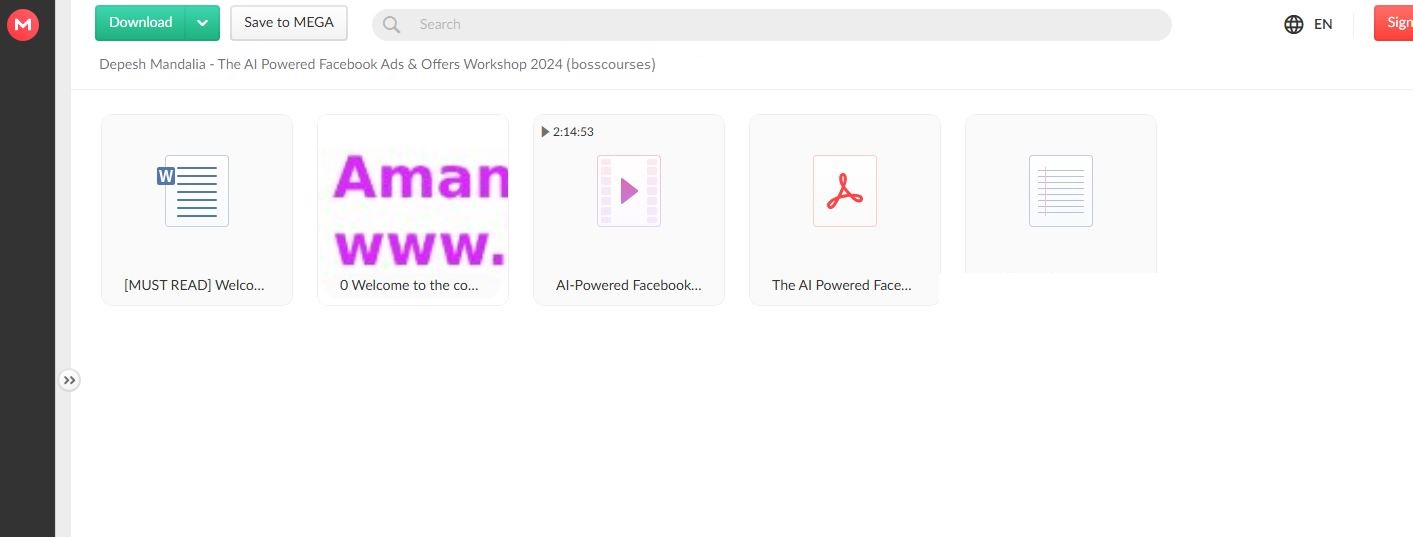The height and width of the screenshot is (537, 1413).
Task: Click the green Download button
Action: [x=140, y=23]
